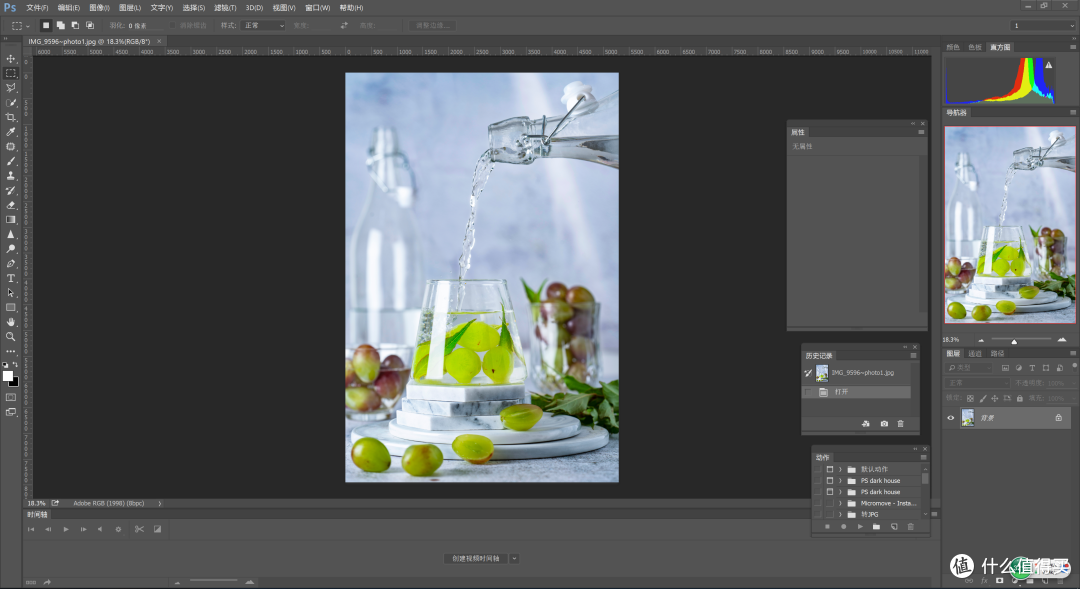Toggle the checkbox beside Micromove action set

[x=818, y=503]
